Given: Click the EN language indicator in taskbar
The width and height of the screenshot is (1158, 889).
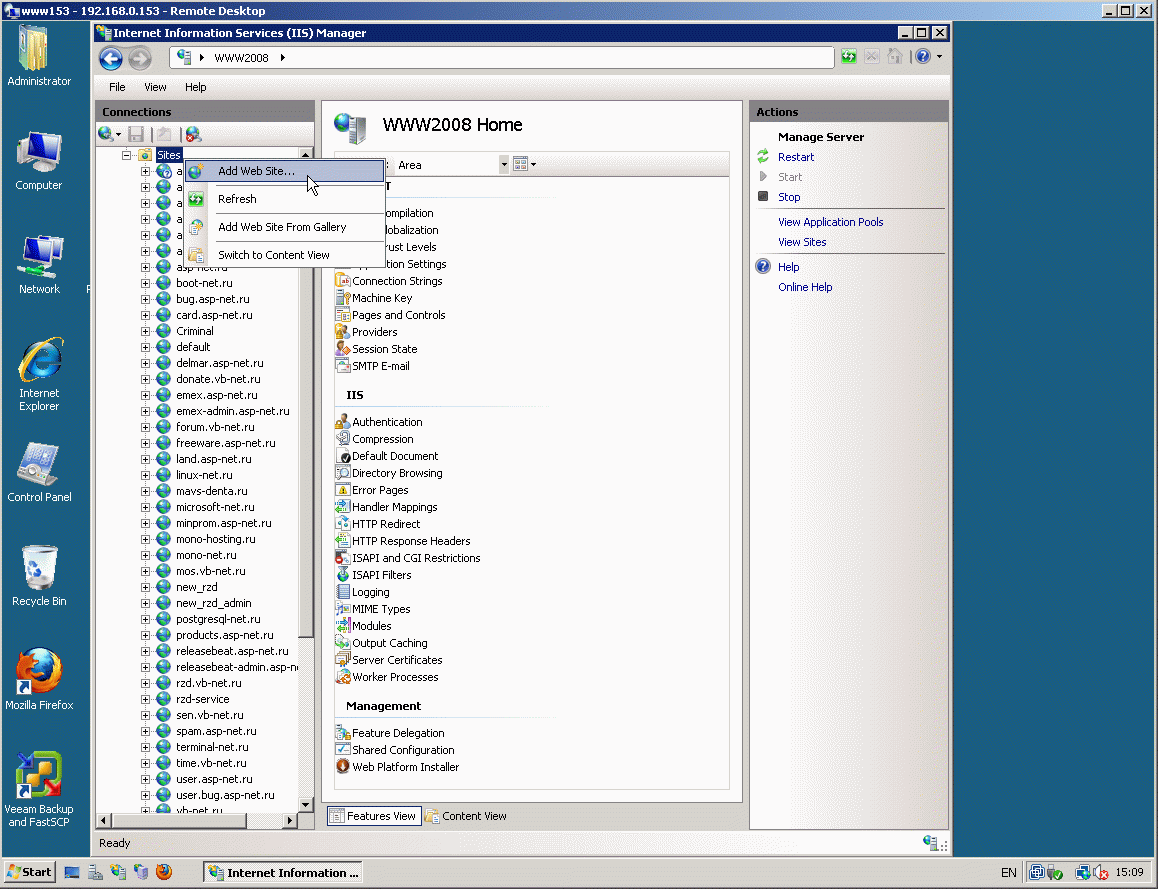Looking at the screenshot, I should point(1009,873).
